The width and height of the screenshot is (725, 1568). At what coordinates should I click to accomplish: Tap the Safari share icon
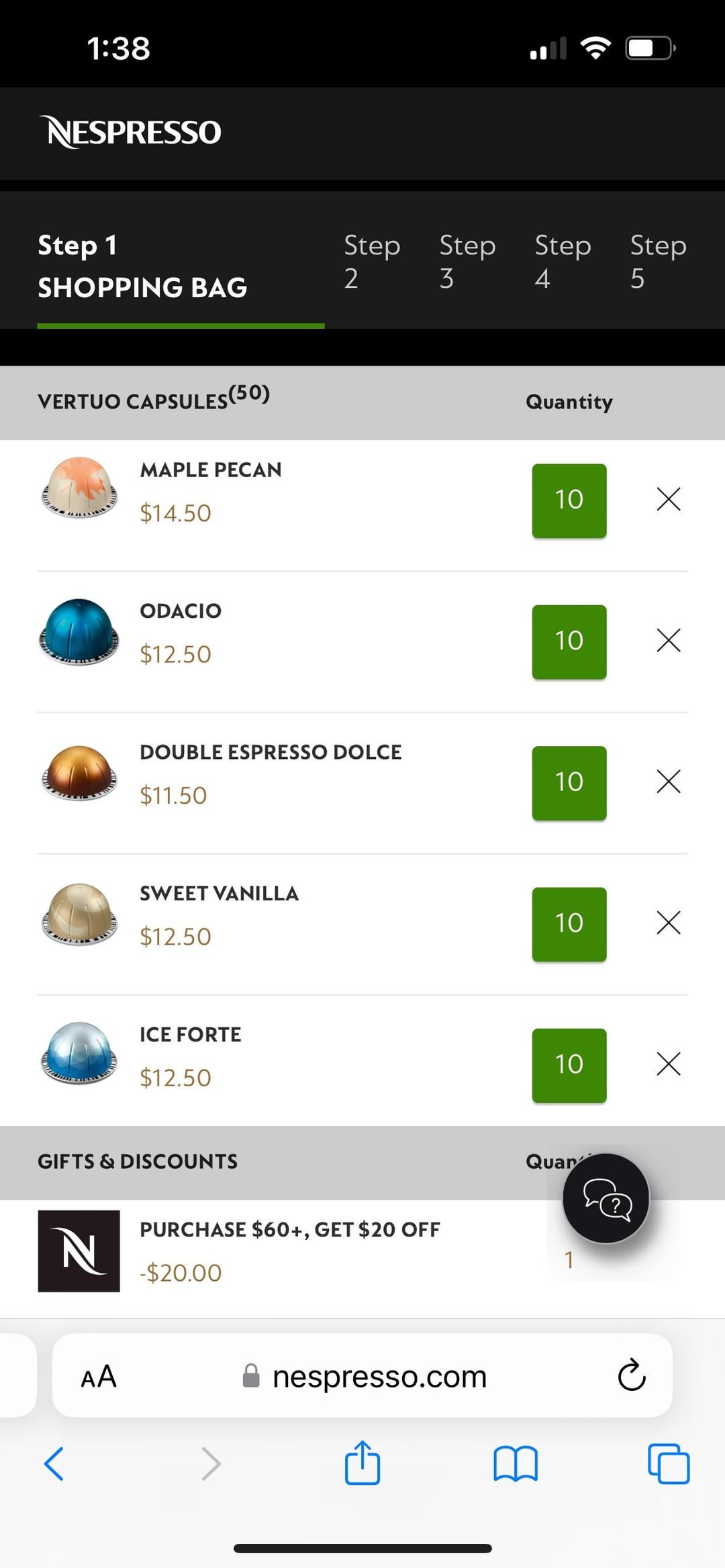[x=362, y=1463]
